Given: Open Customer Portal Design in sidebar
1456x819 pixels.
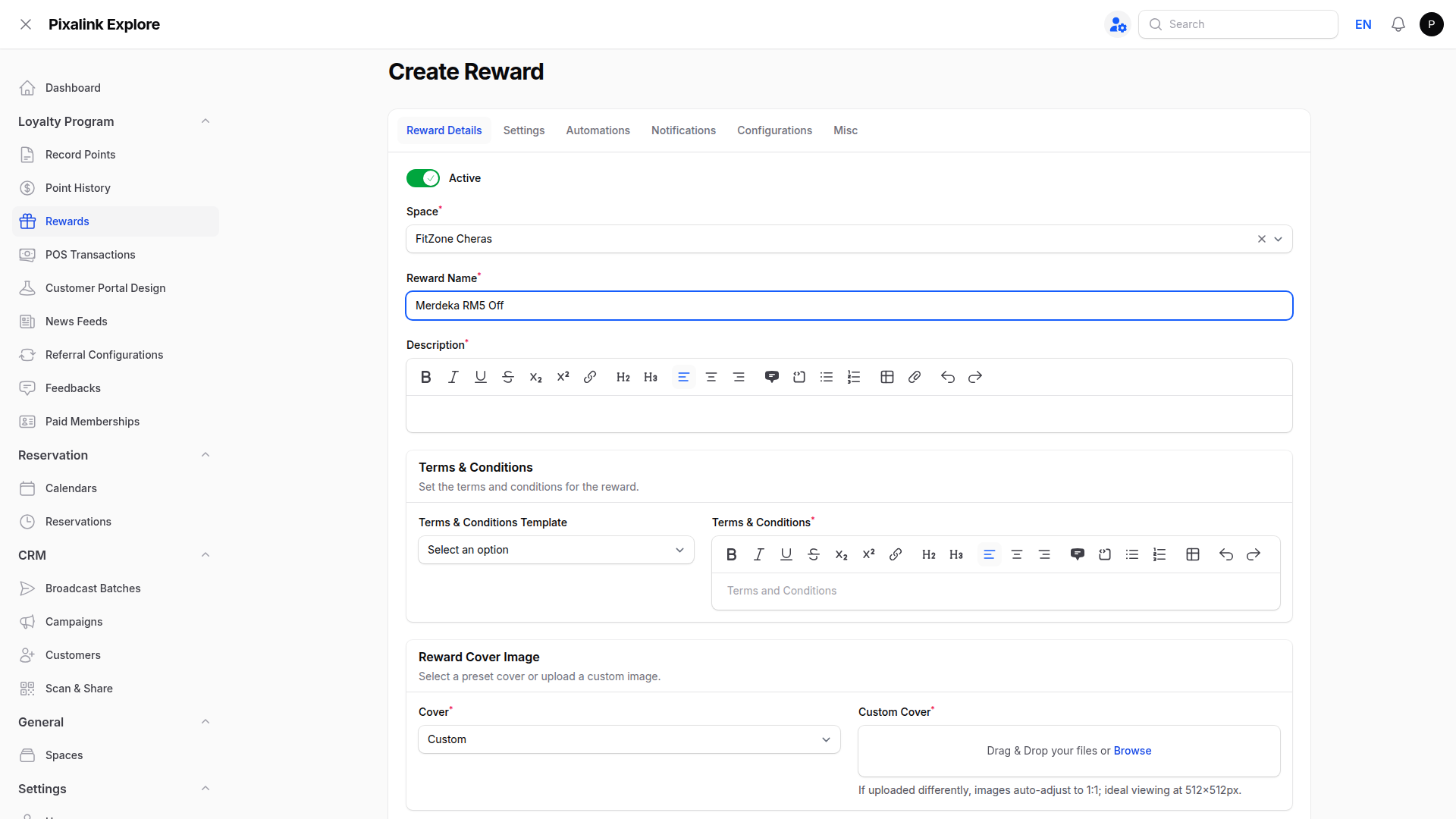Looking at the screenshot, I should point(115,288).
